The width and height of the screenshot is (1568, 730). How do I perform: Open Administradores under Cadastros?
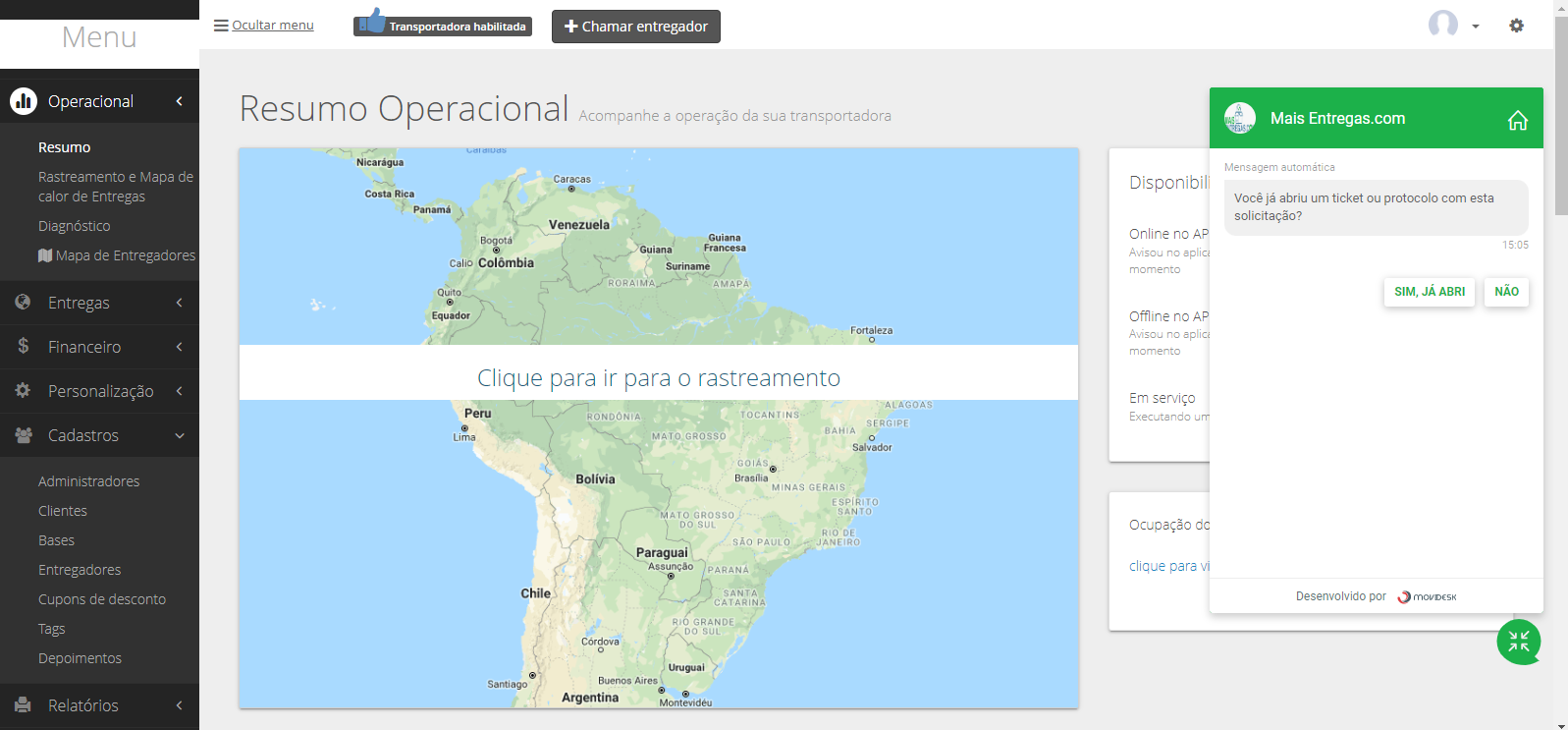[x=89, y=481]
